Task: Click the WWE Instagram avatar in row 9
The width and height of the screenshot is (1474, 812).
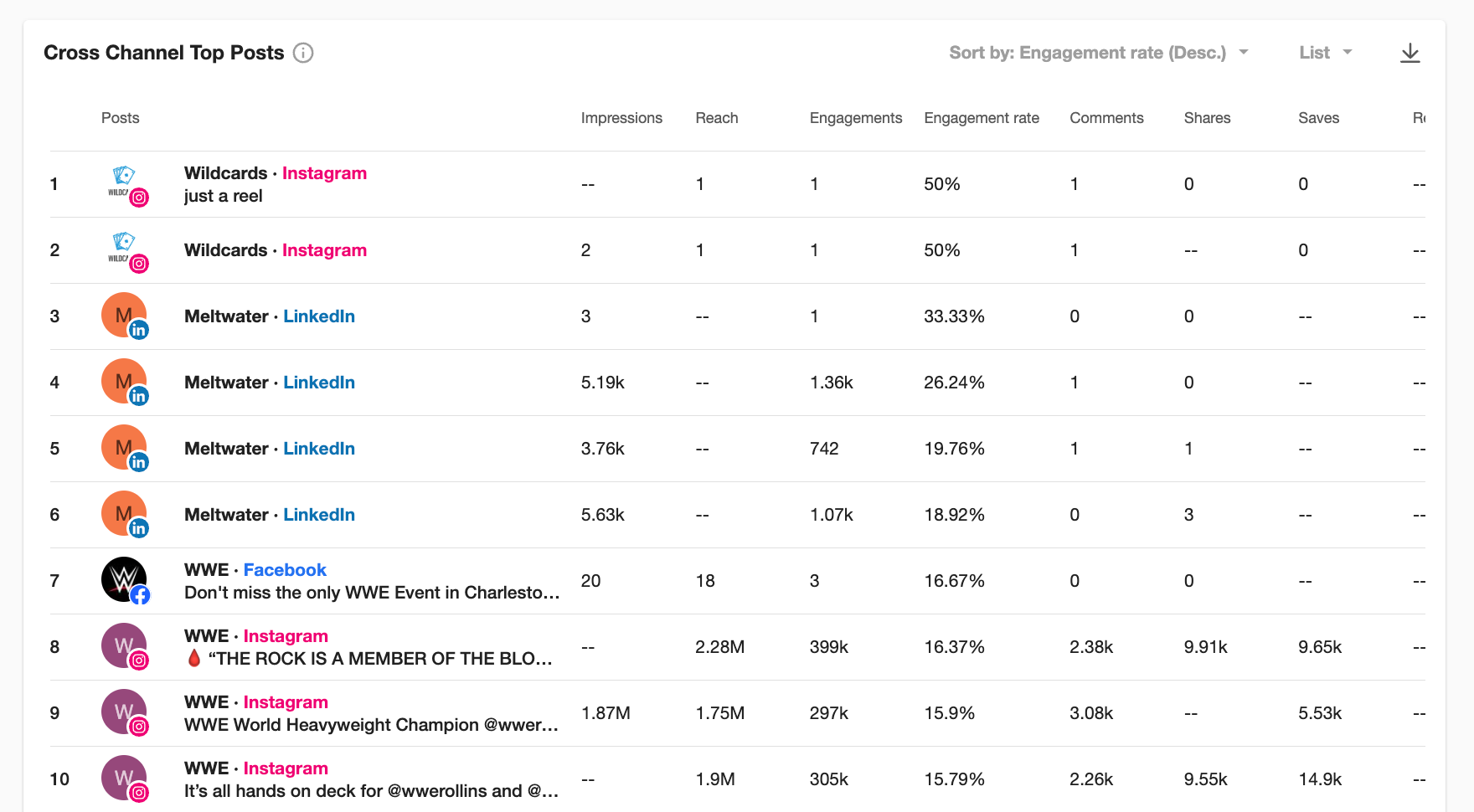Action: coord(124,713)
